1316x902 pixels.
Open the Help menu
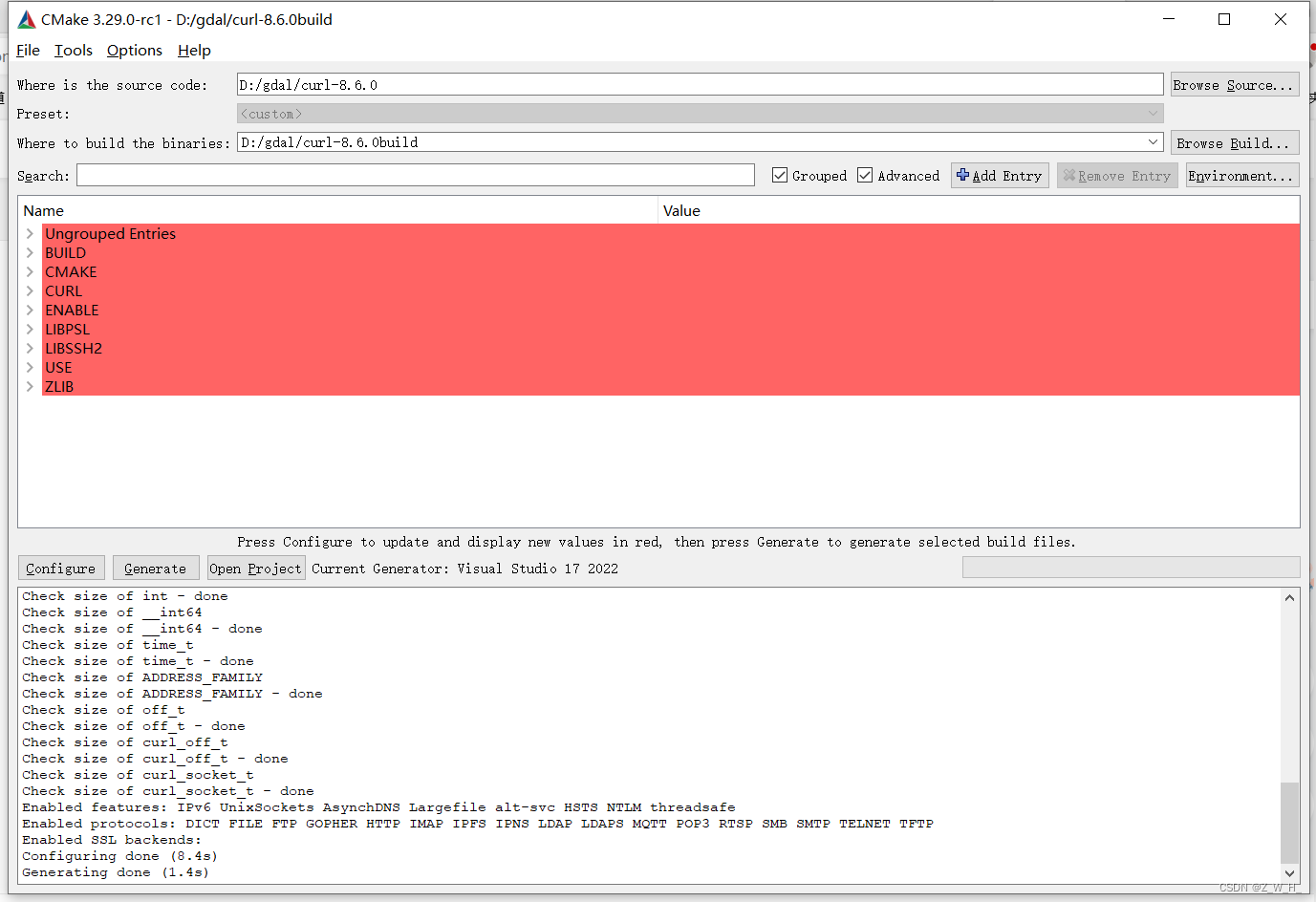[194, 50]
